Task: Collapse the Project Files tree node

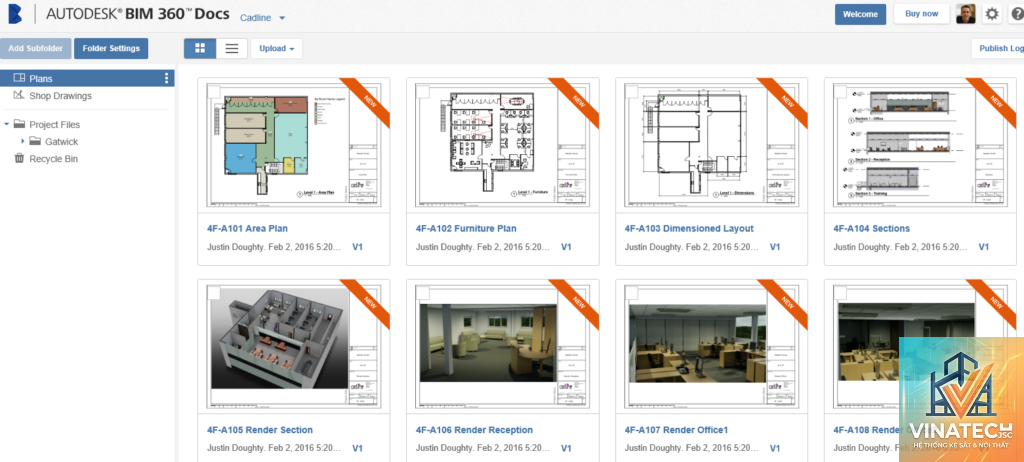Action: coord(7,124)
